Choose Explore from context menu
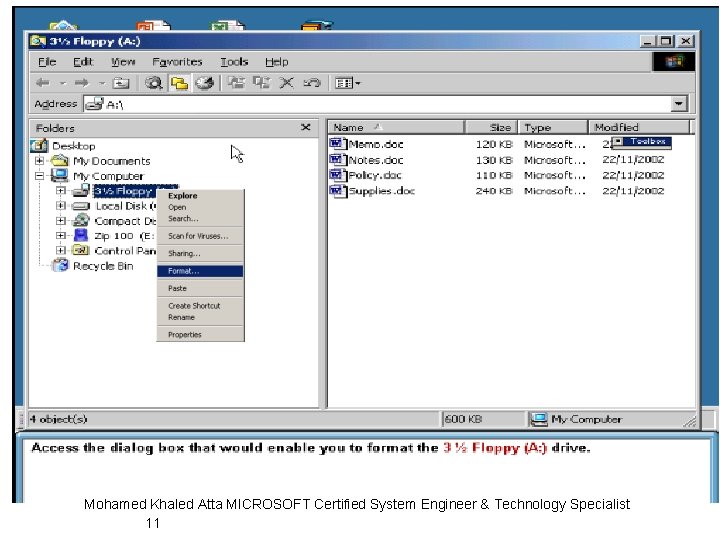This screenshot has height=540, width=720. (200, 196)
